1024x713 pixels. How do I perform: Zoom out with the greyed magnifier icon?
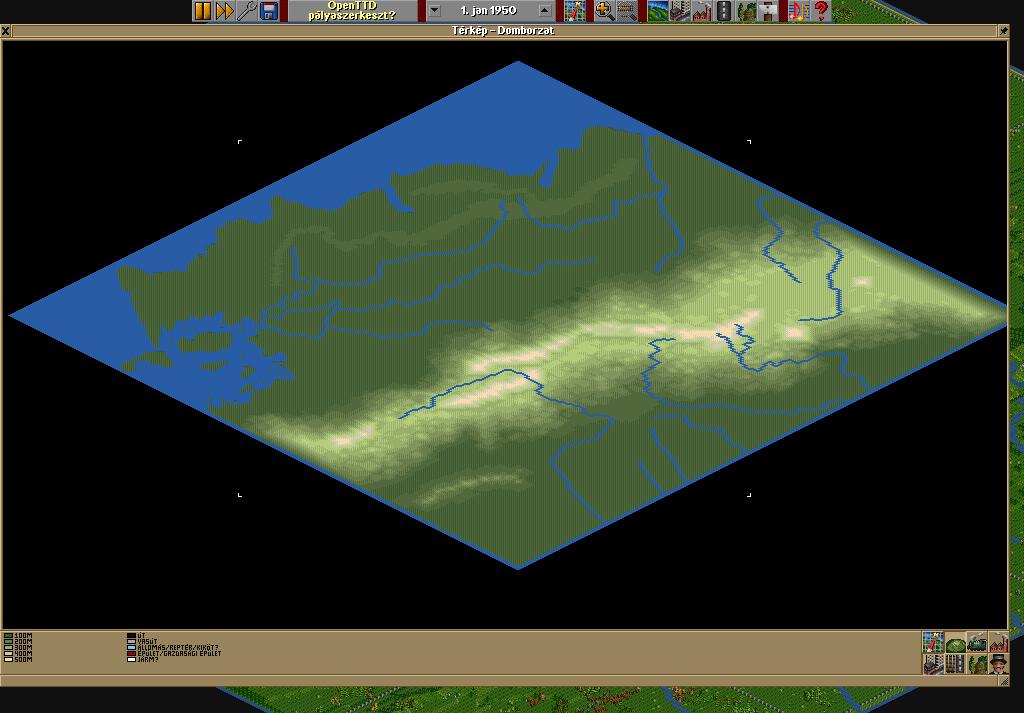[x=626, y=10]
